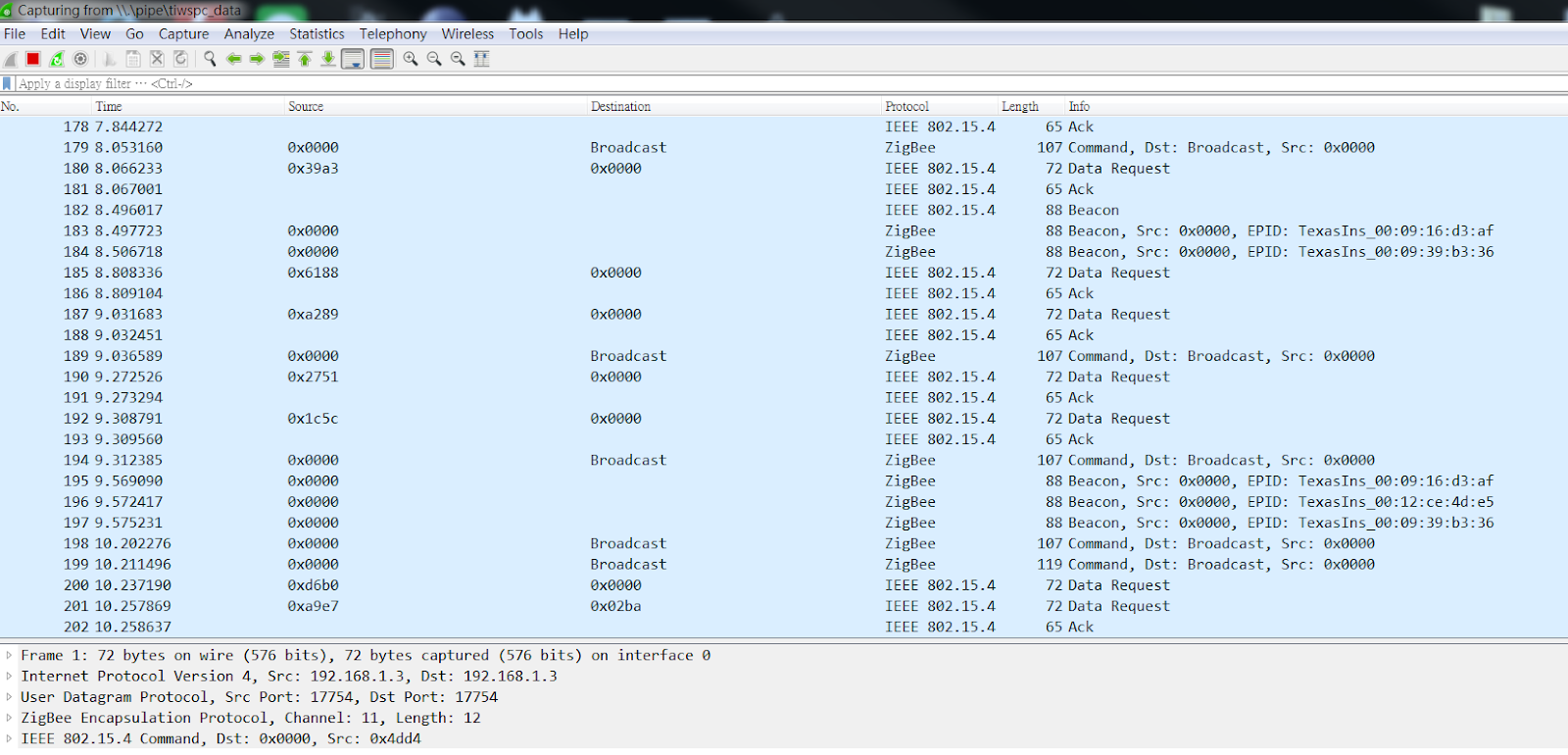Image resolution: width=1568 pixels, height=755 pixels.
Task: Zoom in the main window text
Action: pos(411,59)
